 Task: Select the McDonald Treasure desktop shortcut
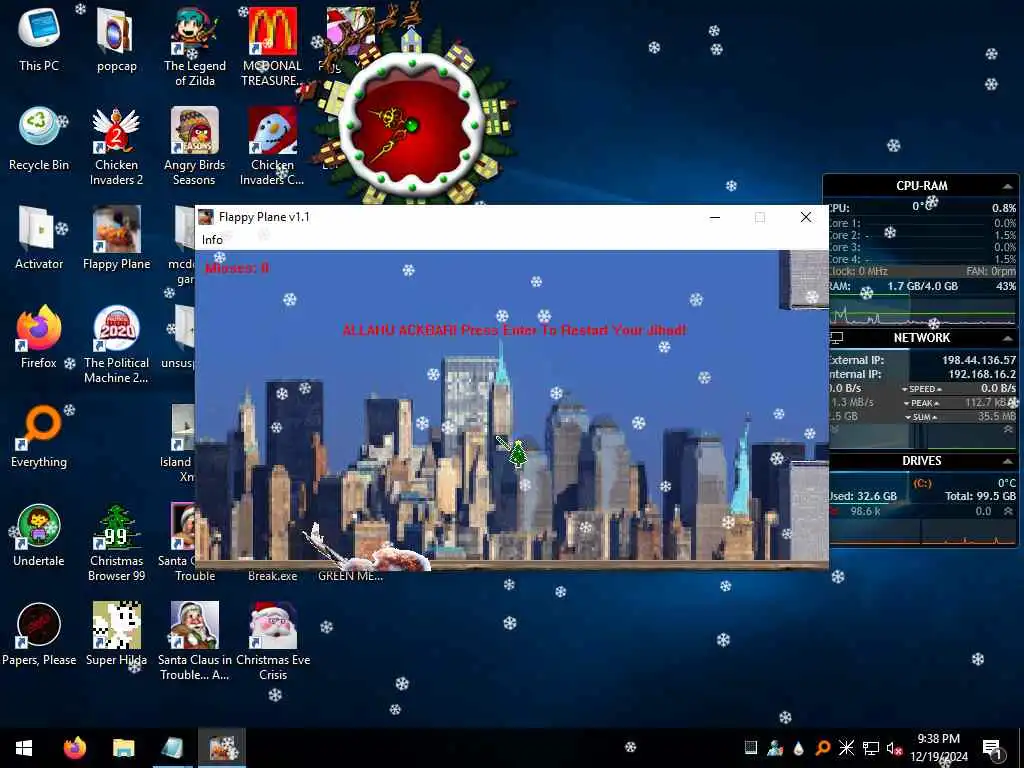click(x=272, y=47)
